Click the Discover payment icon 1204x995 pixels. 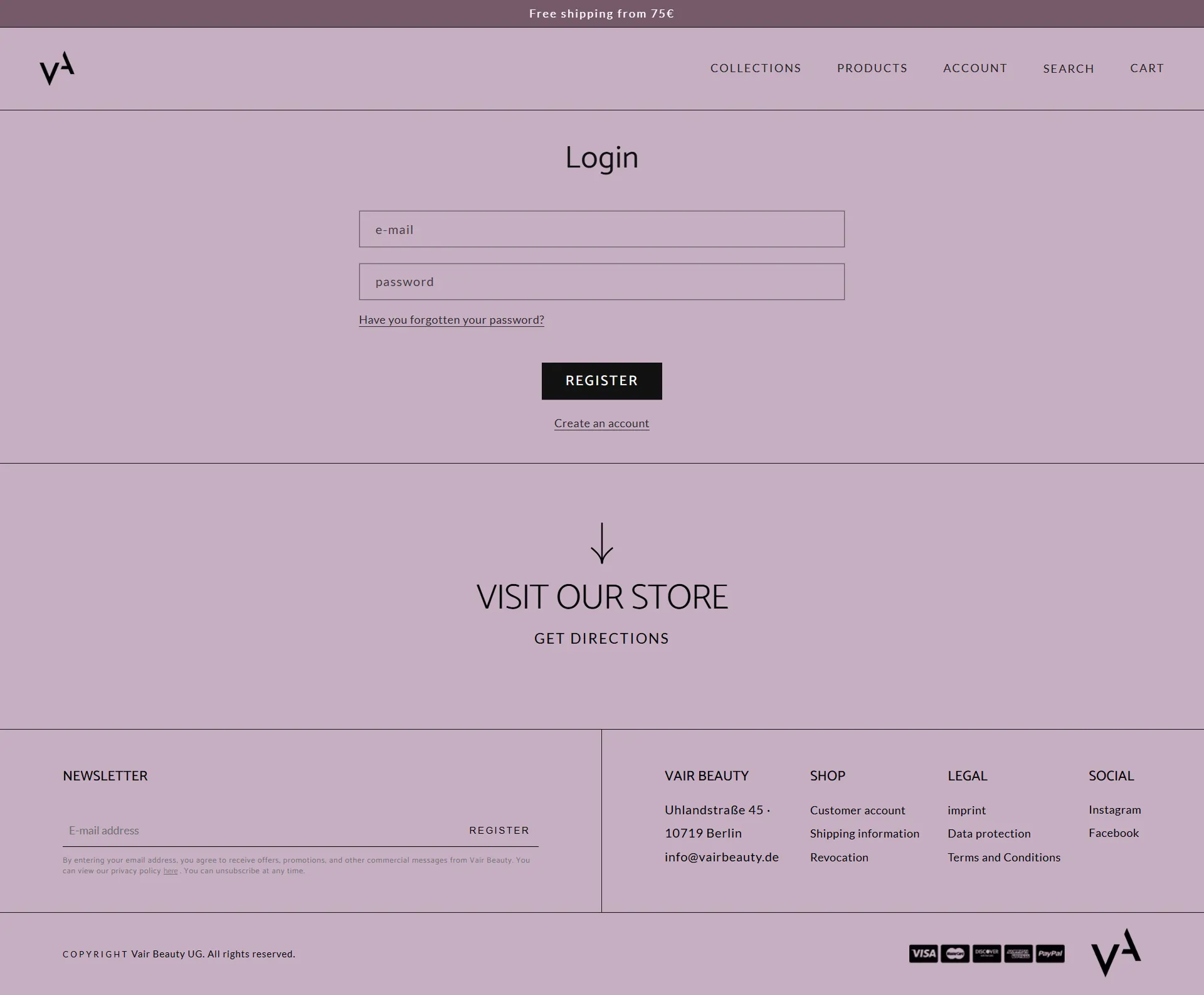(x=986, y=954)
